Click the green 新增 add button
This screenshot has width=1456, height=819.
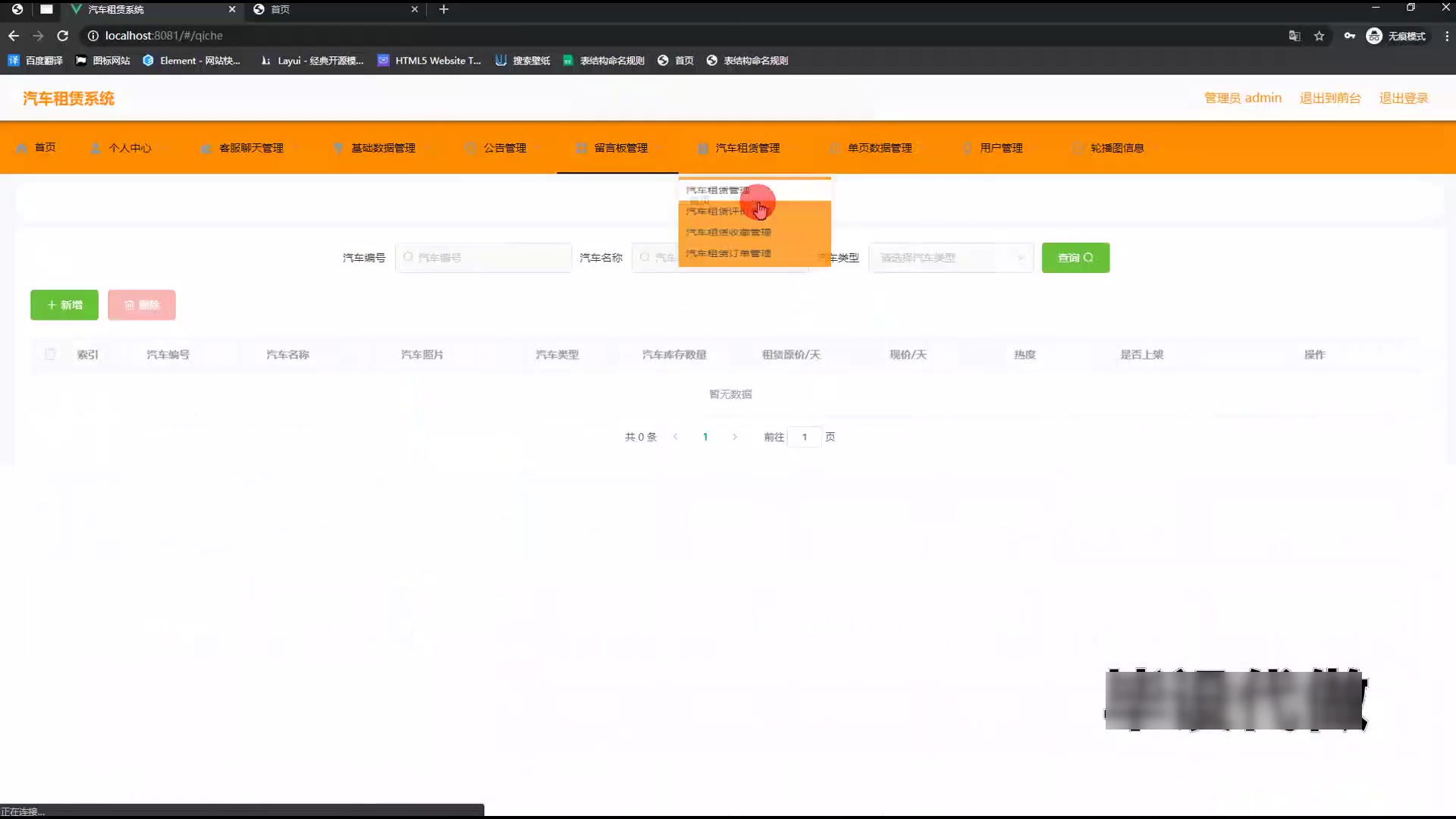64,305
